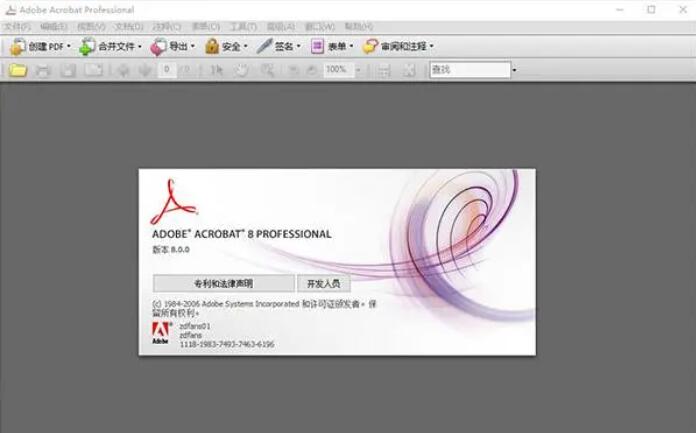Click the Zoom Out minus icon

(293, 70)
